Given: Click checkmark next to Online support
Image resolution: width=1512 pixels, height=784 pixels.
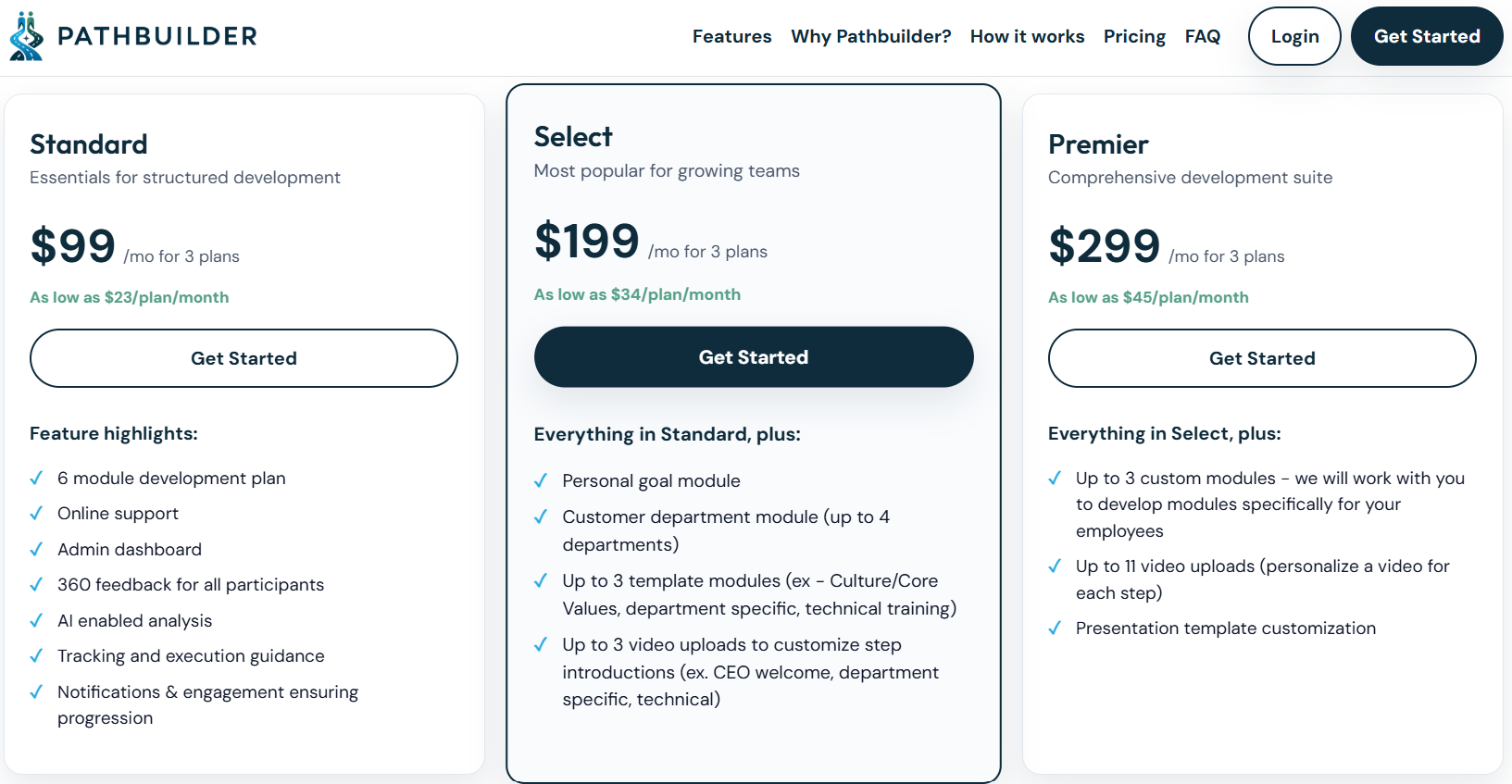Looking at the screenshot, I should (36, 513).
